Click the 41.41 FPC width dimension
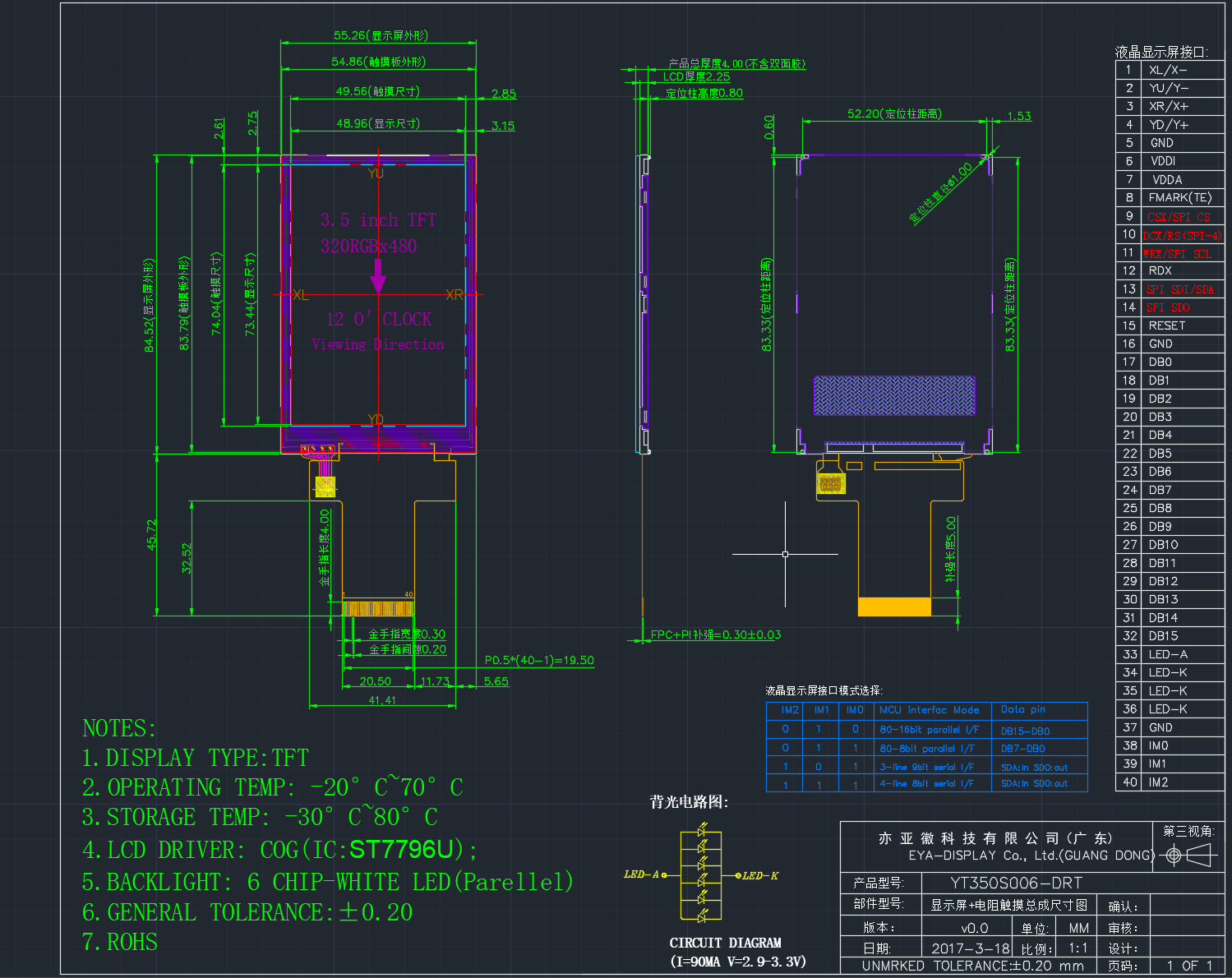1232x978 pixels. tap(382, 700)
